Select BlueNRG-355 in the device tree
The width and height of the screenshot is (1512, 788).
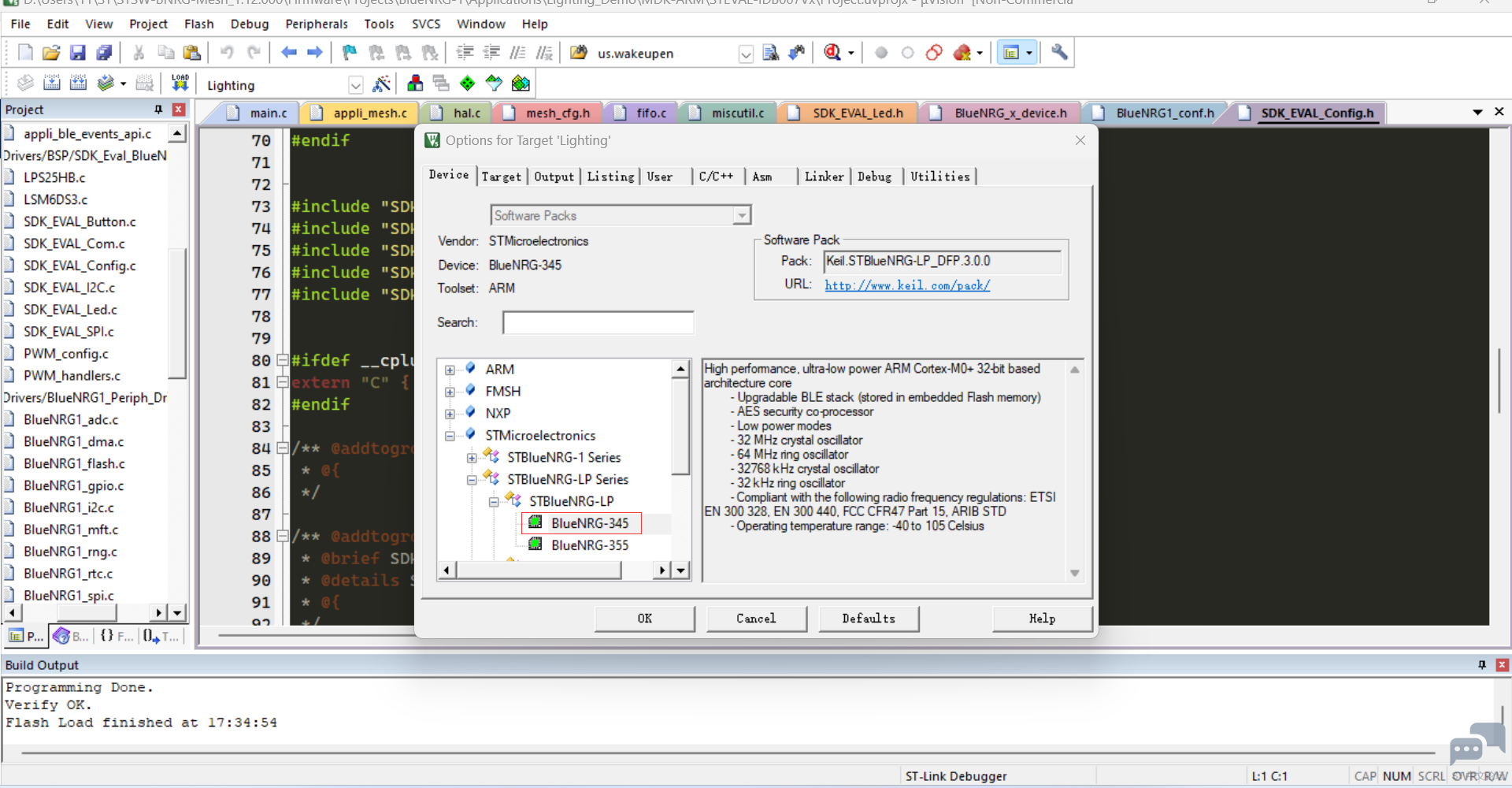point(590,545)
